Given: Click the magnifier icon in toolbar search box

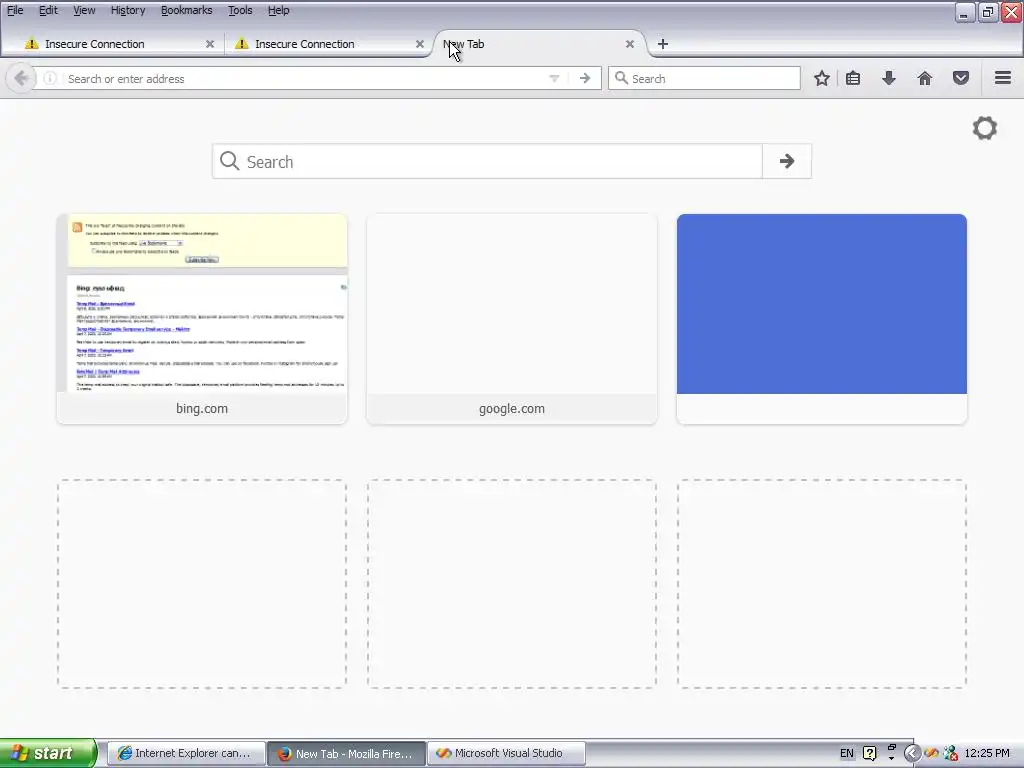Looking at the screenshot, I should (622, 78).
